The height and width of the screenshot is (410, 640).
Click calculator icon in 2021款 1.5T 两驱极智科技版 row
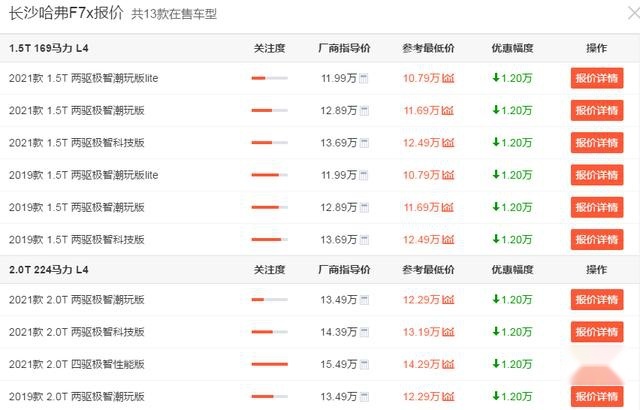tap(364, 143)
